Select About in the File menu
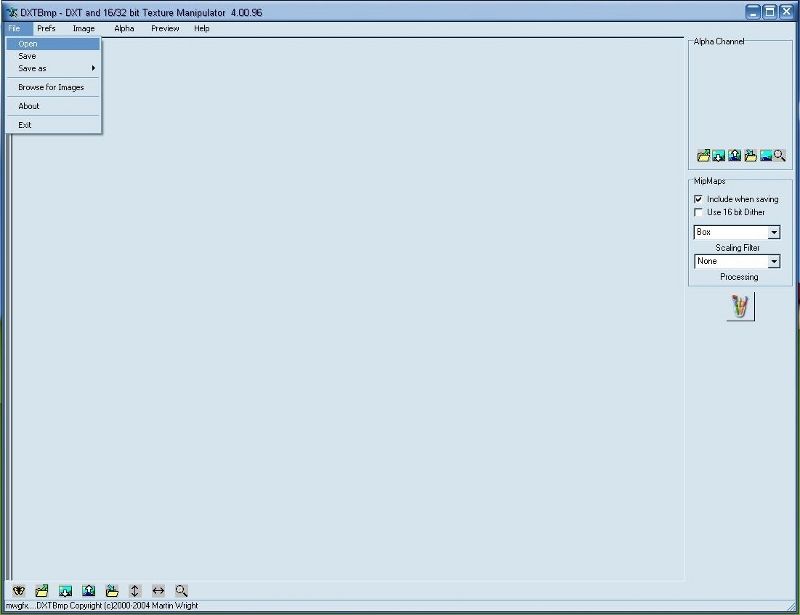 [x=53, y=106]
